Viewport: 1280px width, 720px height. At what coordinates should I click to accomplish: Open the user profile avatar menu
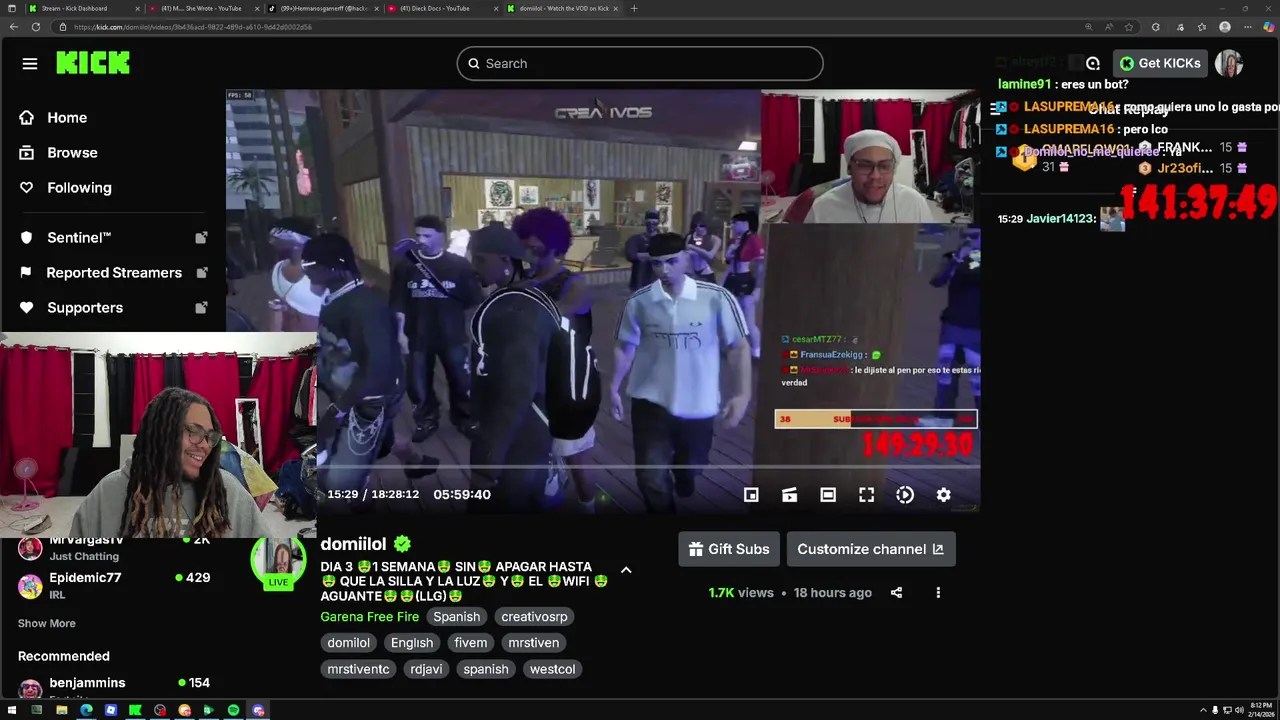point(1229,63)
